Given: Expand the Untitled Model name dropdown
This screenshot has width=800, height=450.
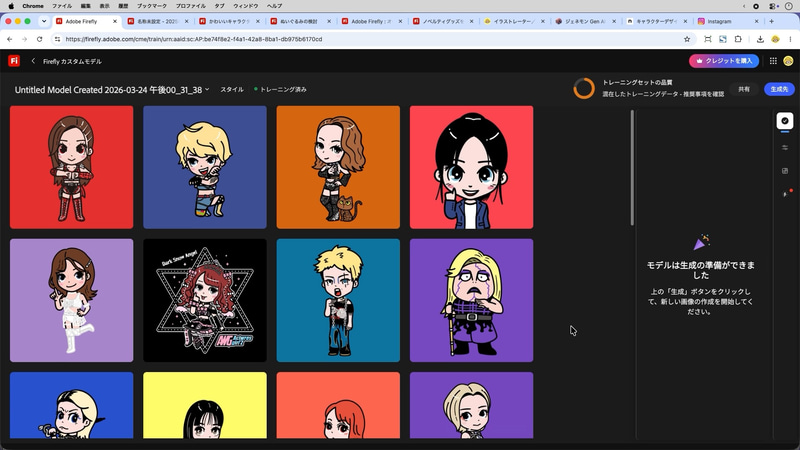Looking at the screenshot, I should 207,89.
